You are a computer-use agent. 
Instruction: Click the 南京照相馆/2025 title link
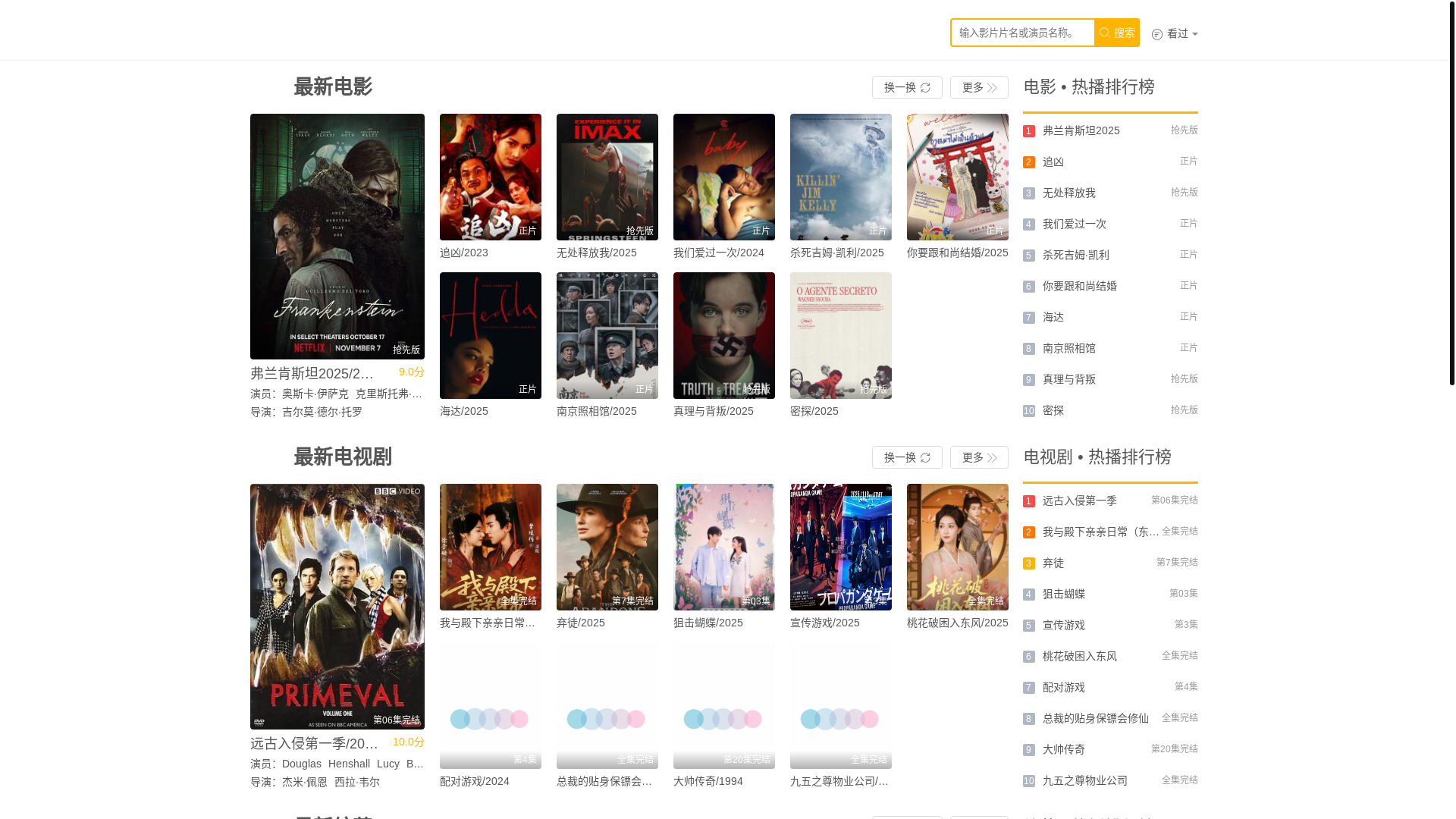tap(596, 411)
